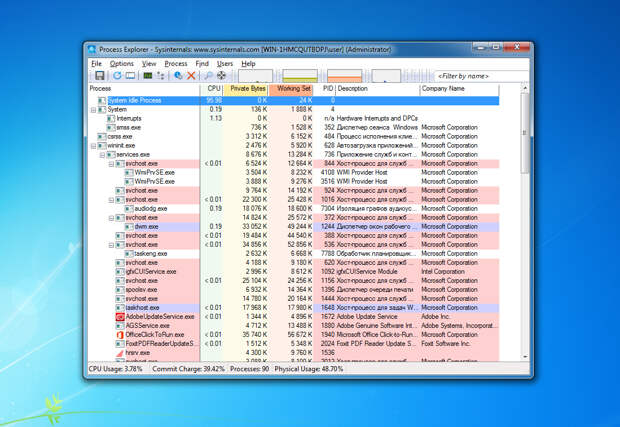Select the taskeng.exe process
Viewport: 620px width, 427px height.
(x=294, y=253)
